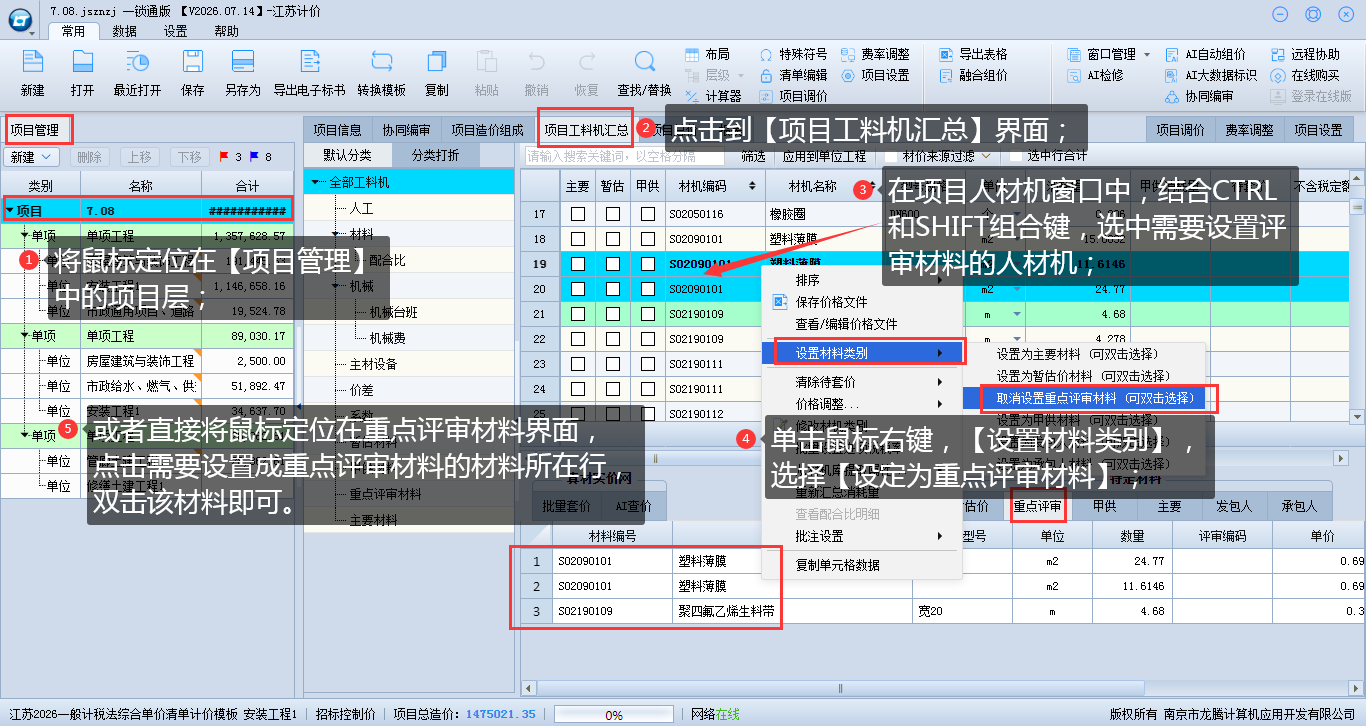
Task: Click the application logo button
Action: click(x=21, y=22)
